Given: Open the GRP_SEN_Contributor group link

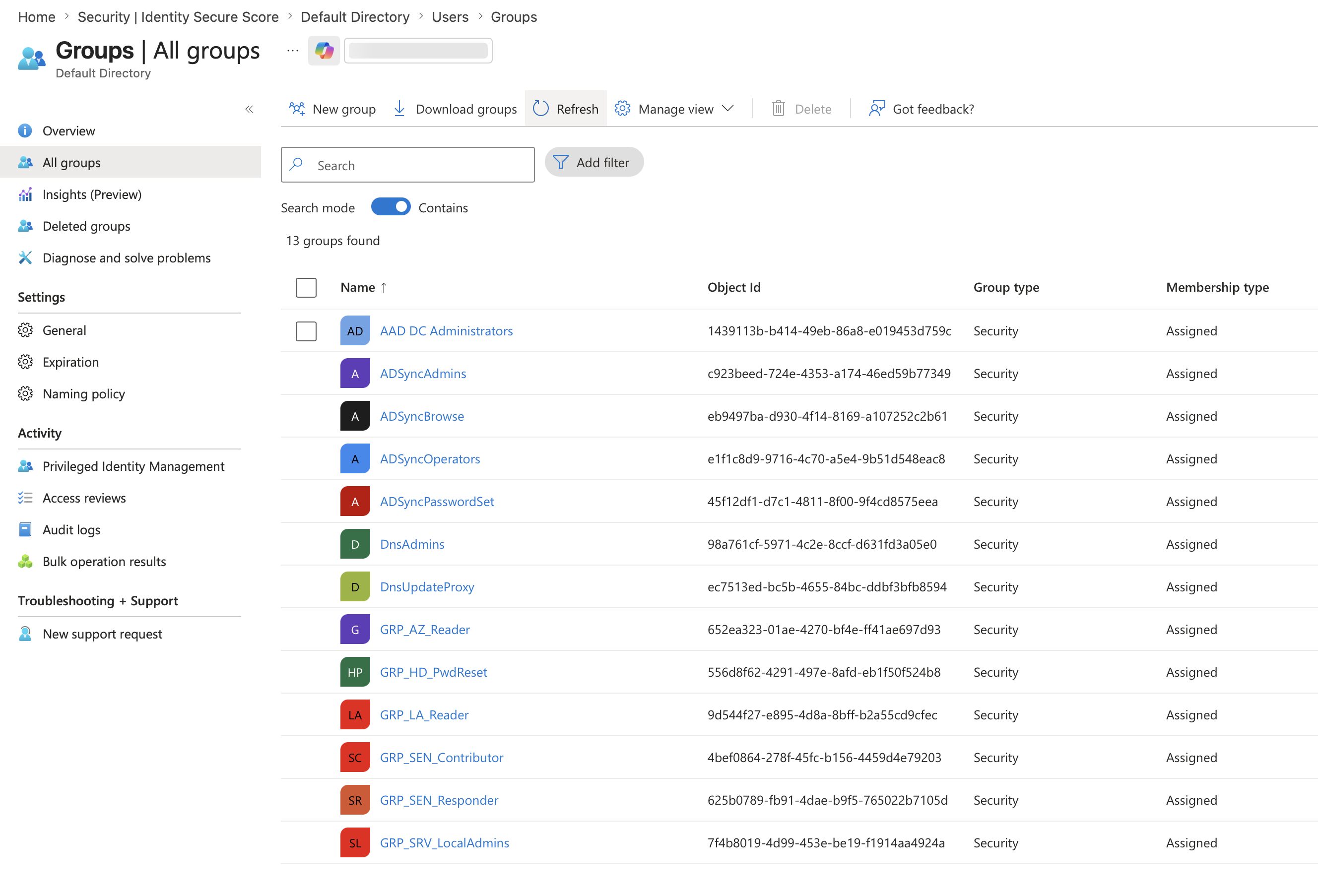Looking at the screenshot, I should pyautogui.click(x=441, y=758).
